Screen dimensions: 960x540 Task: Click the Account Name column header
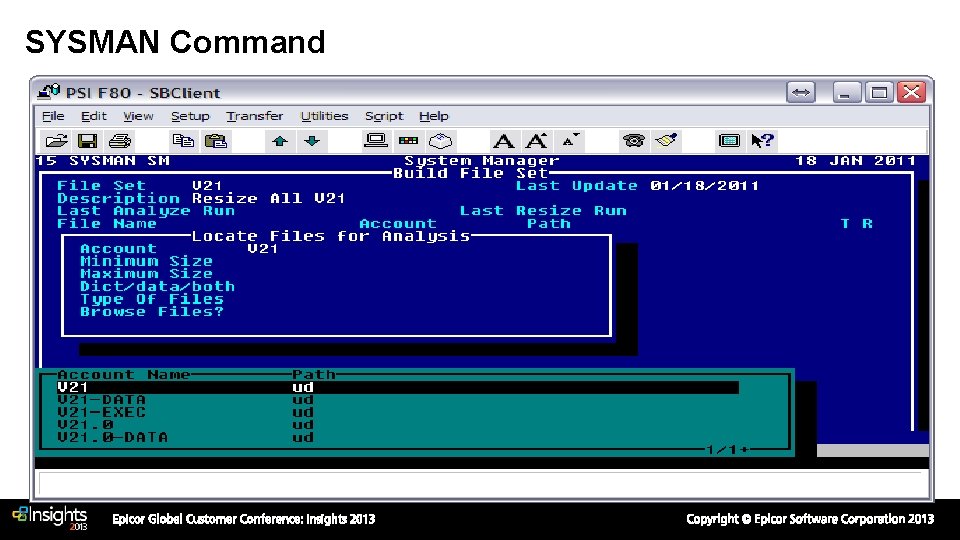[x=124, y=375]
